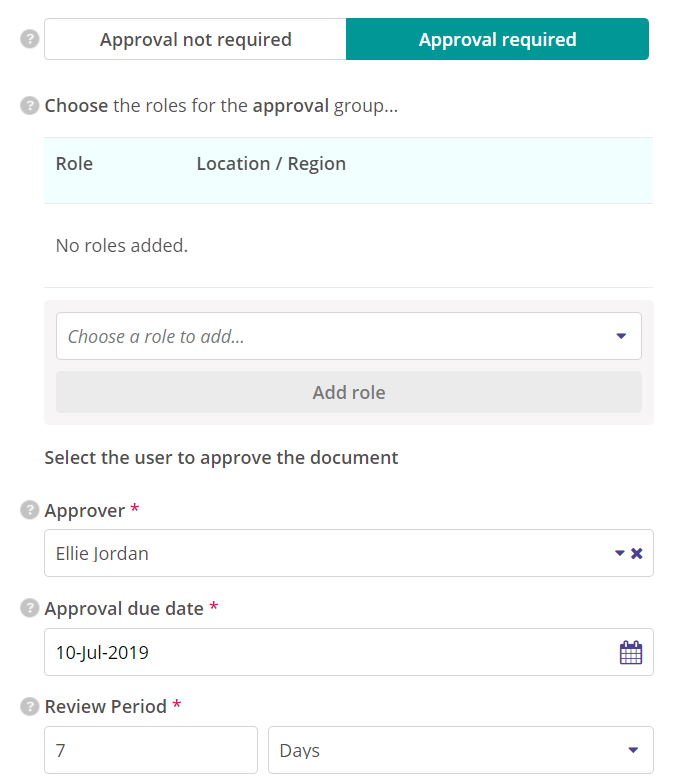This screenshot has width=677, height=782.
Task: Expand the Approver dropdown arrow
Action: [620, 553]
